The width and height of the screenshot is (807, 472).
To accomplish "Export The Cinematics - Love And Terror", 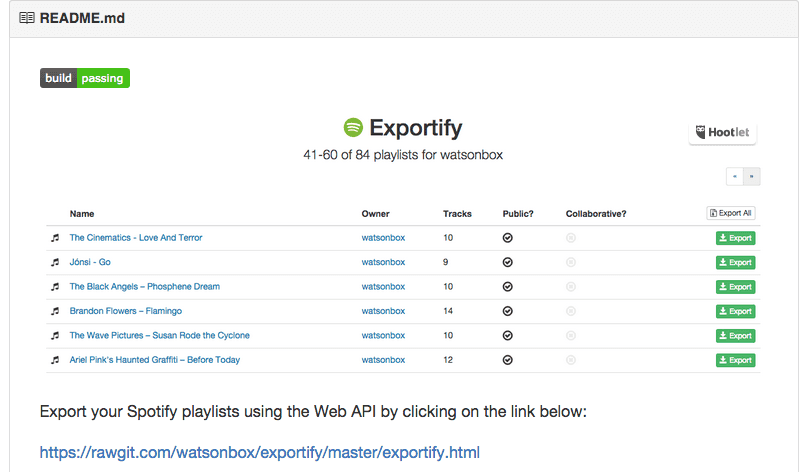I will (735, 238).
